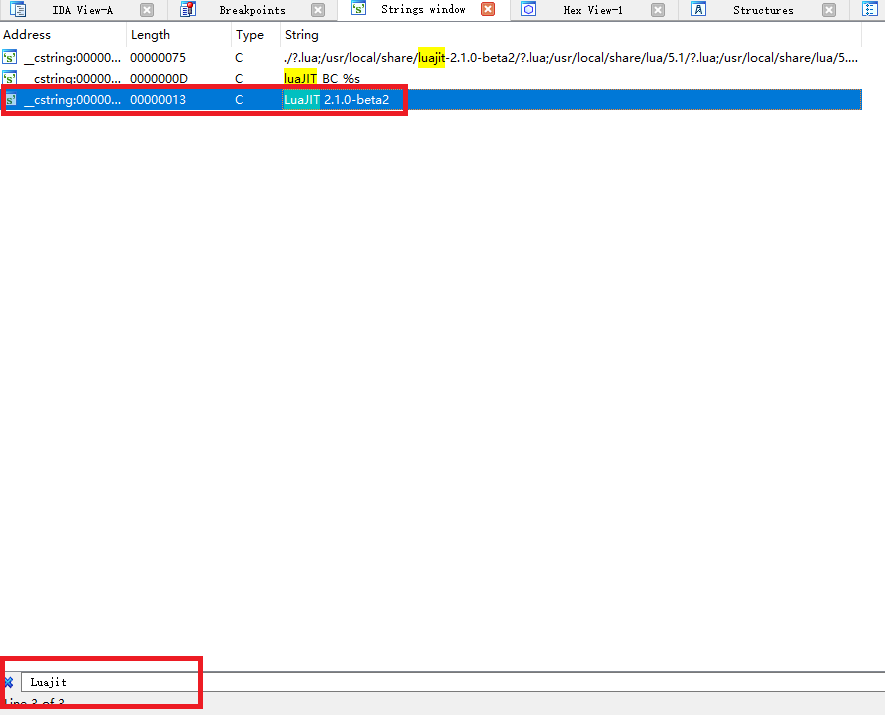Sort by the String column header
The height and width of the screenshot is (715, 885).
click(571, 35)
